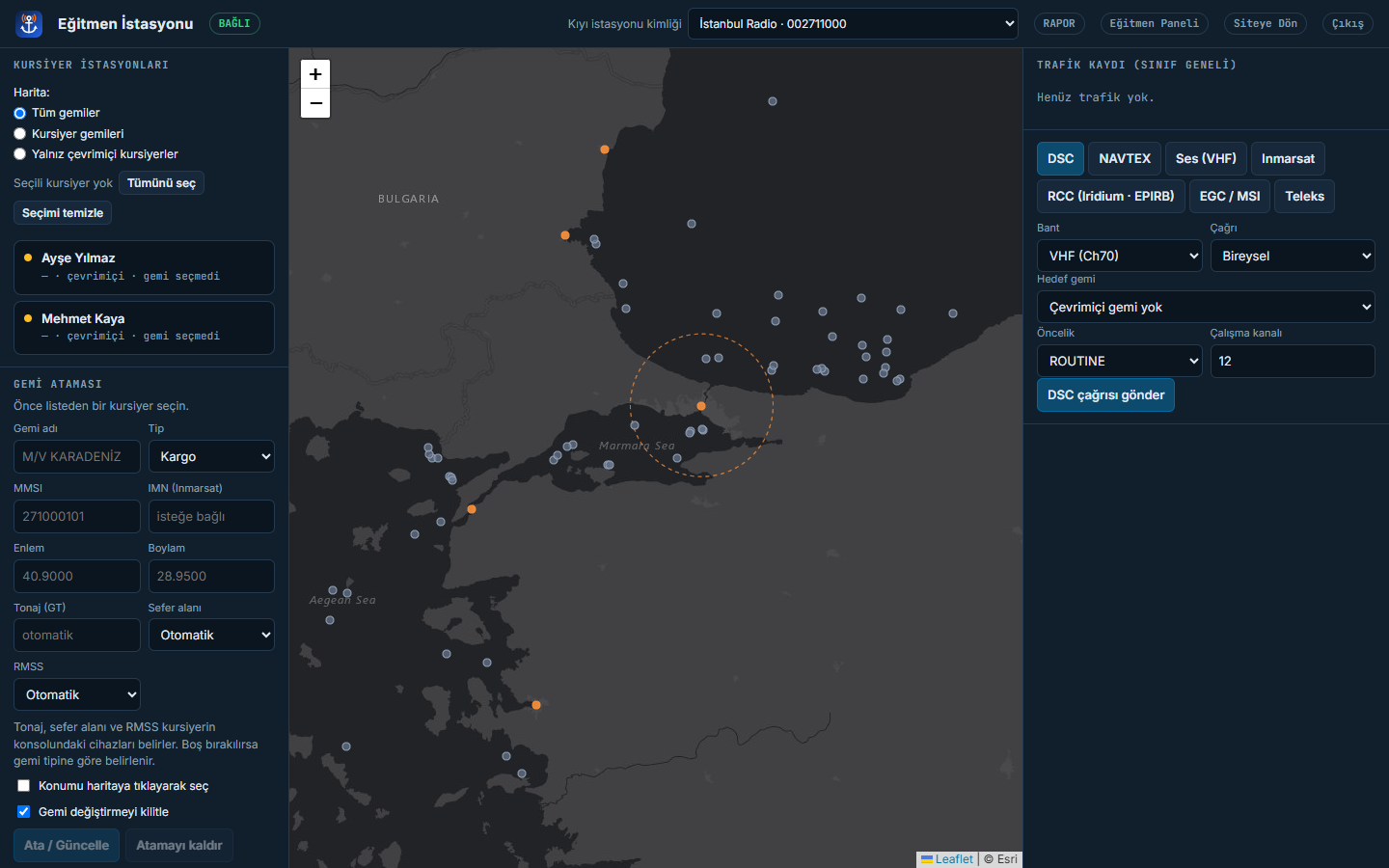Switch to the DSC tab
Screen dimensions: 1389x868
point(1060,159)
